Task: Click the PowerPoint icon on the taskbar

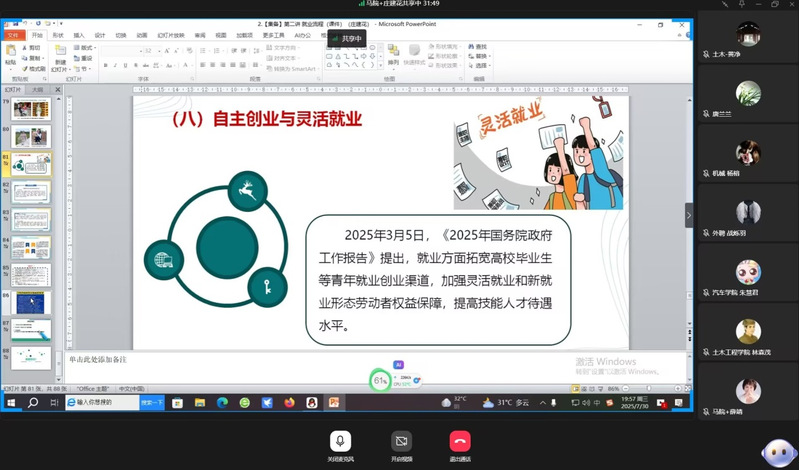Action: click(x=334, y=402)
